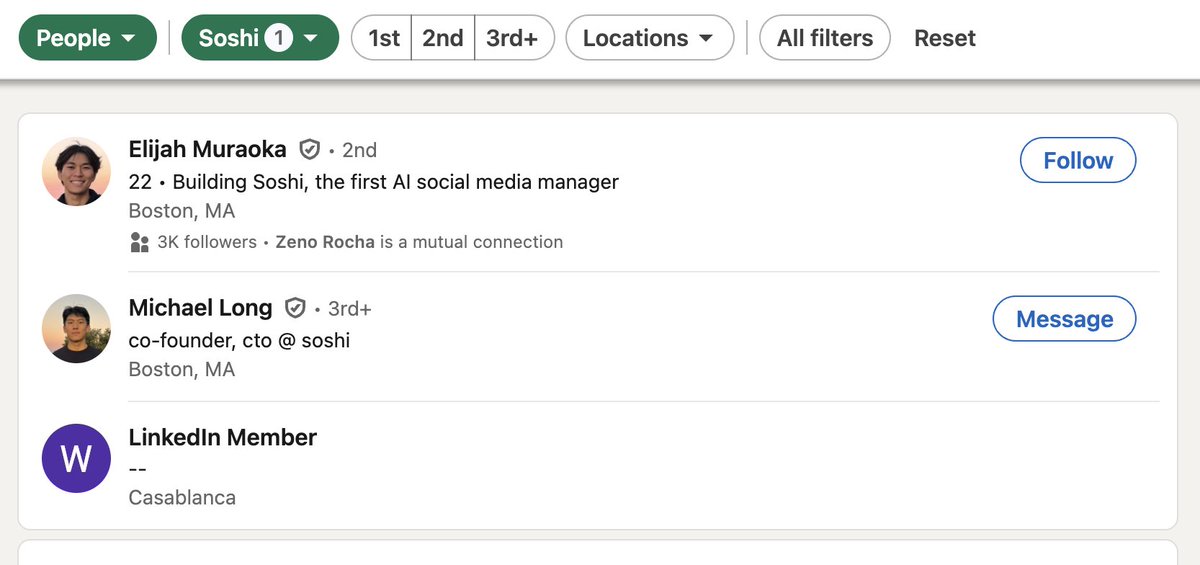Toggle the 1st connections filter
1200x565 pixels.
(382, 38)
